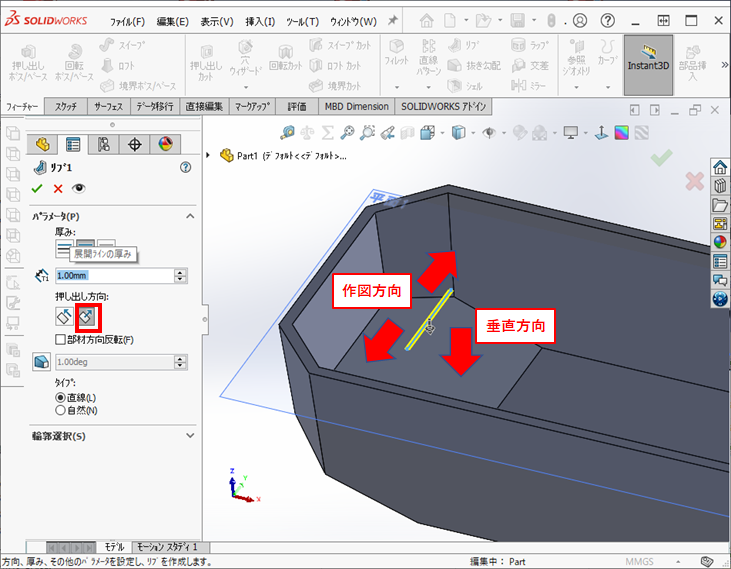Switch to the モーション スタディ 1 tab
The width and height of the screenshot is (731, 569).
[167, 547]
